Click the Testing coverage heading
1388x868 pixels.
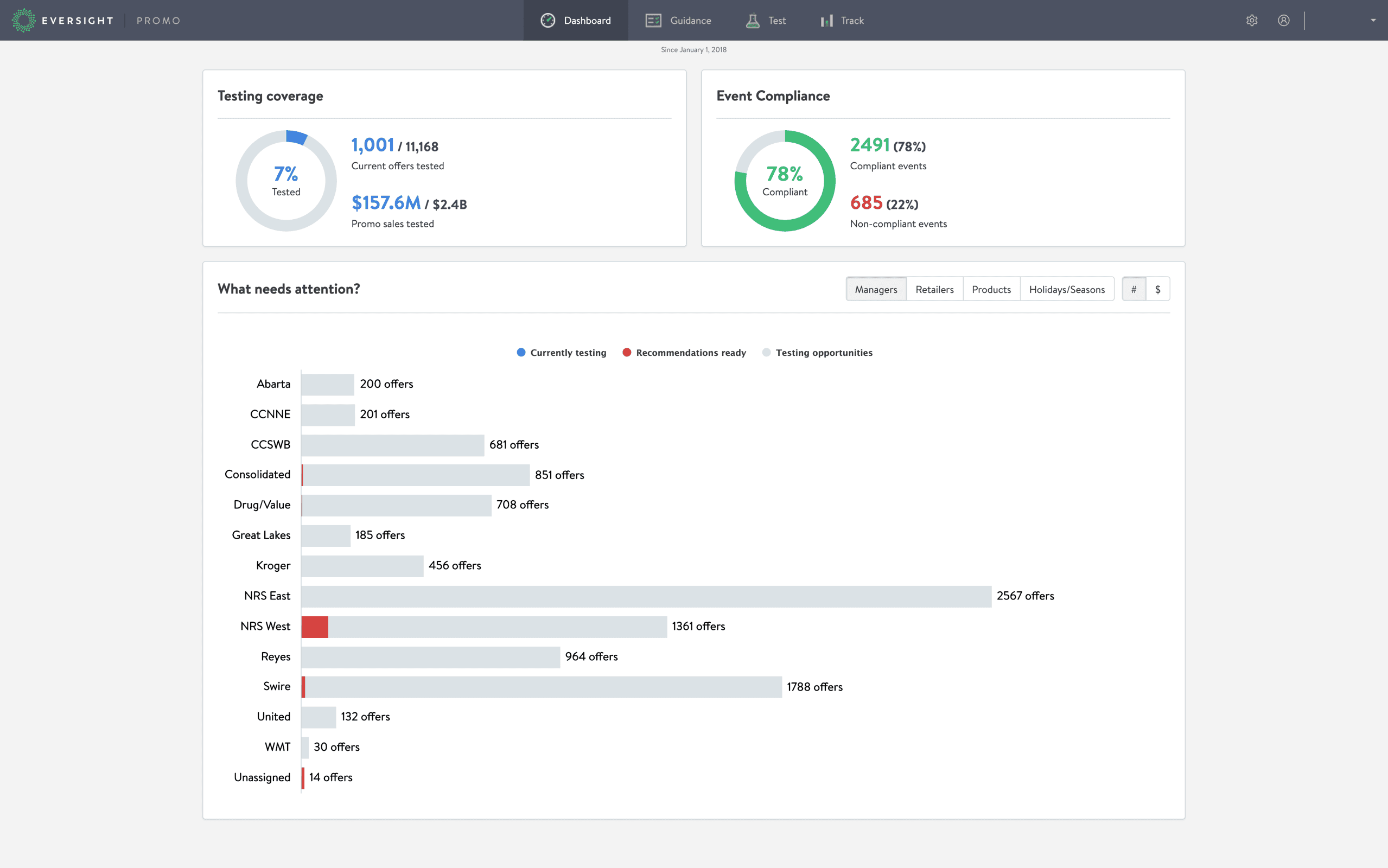tap(270, 96)
